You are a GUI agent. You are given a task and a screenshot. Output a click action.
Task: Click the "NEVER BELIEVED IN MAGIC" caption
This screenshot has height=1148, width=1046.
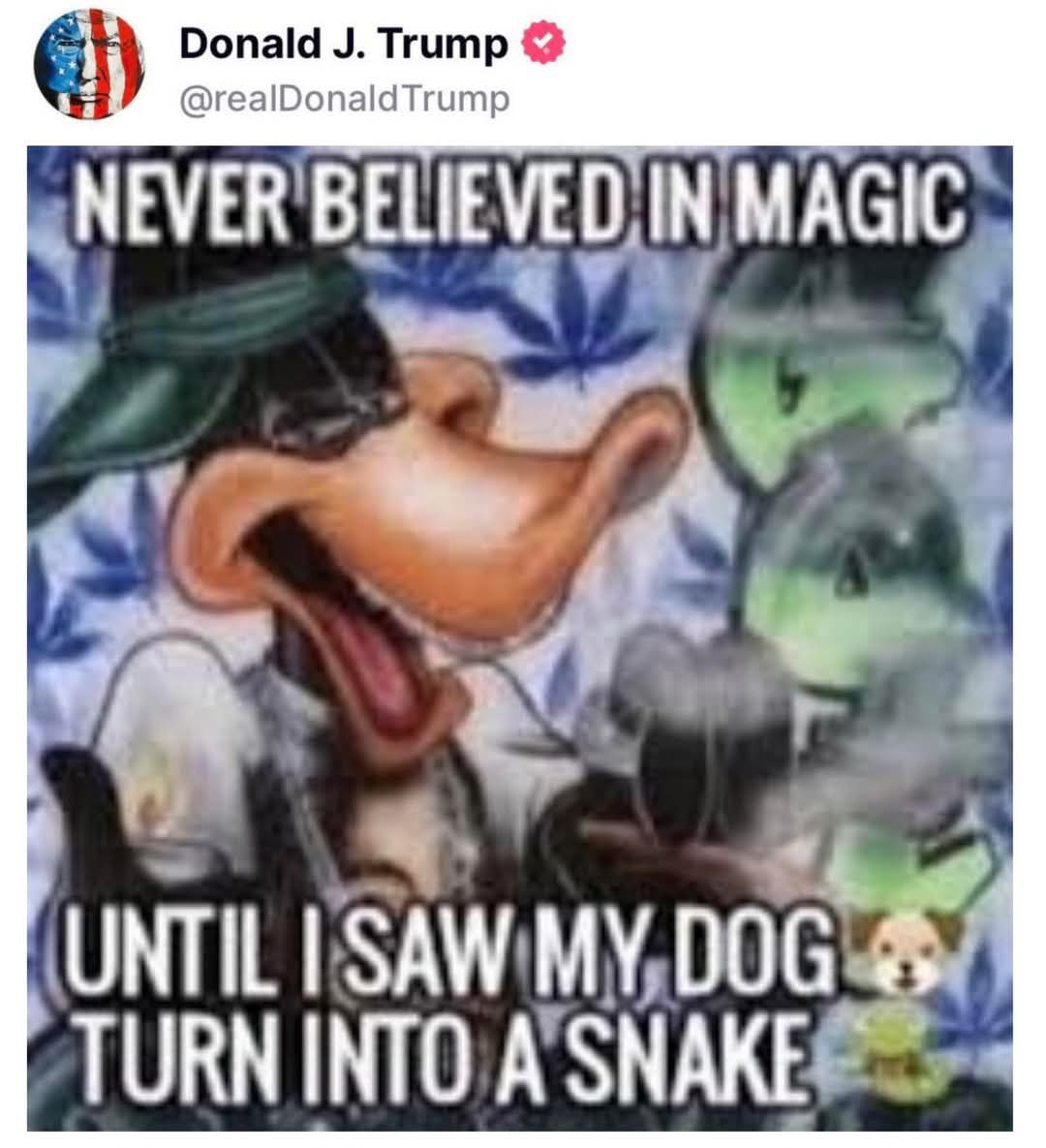tap(520, 202)
